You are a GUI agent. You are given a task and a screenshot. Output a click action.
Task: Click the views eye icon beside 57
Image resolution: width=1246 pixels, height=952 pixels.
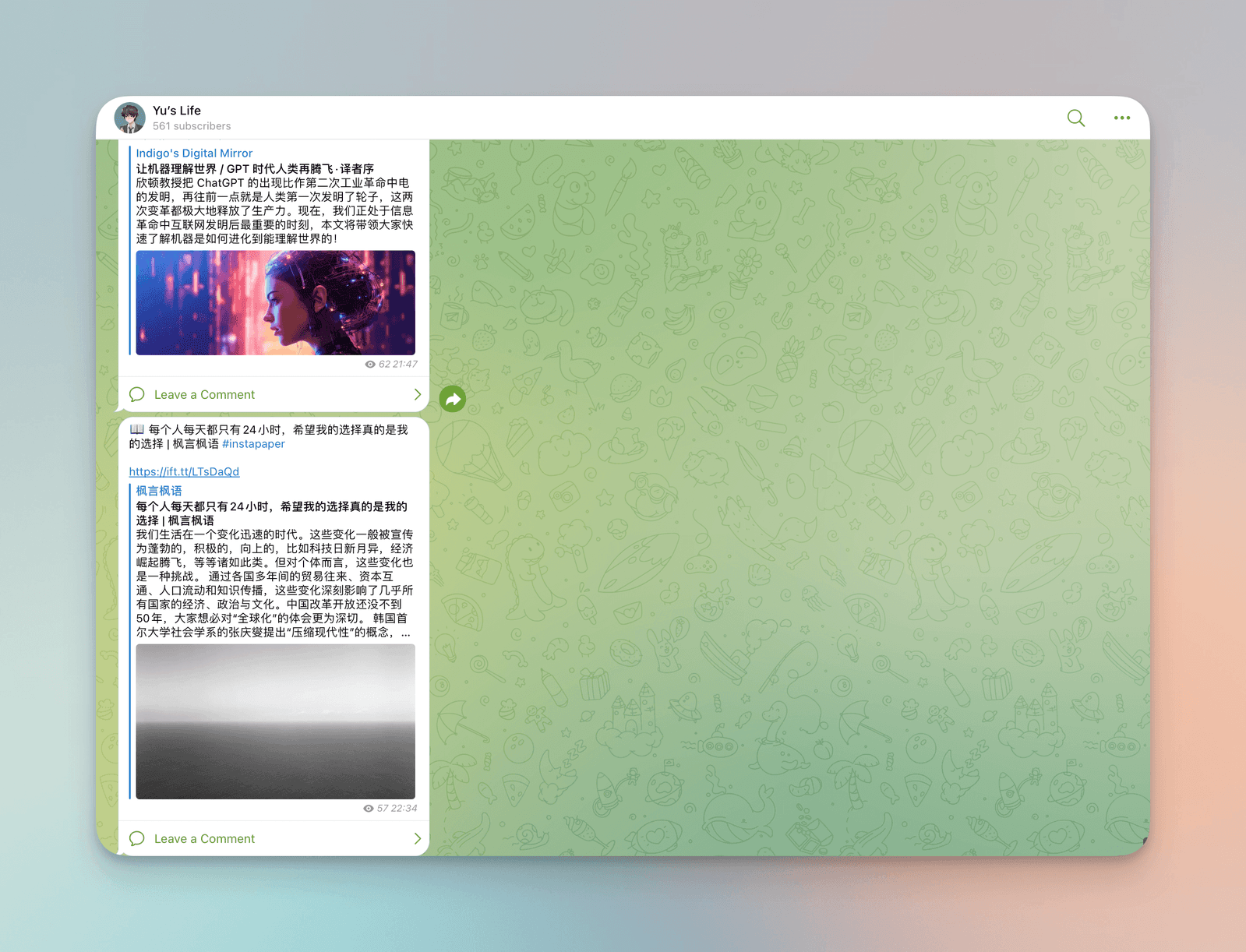[369, 808]
